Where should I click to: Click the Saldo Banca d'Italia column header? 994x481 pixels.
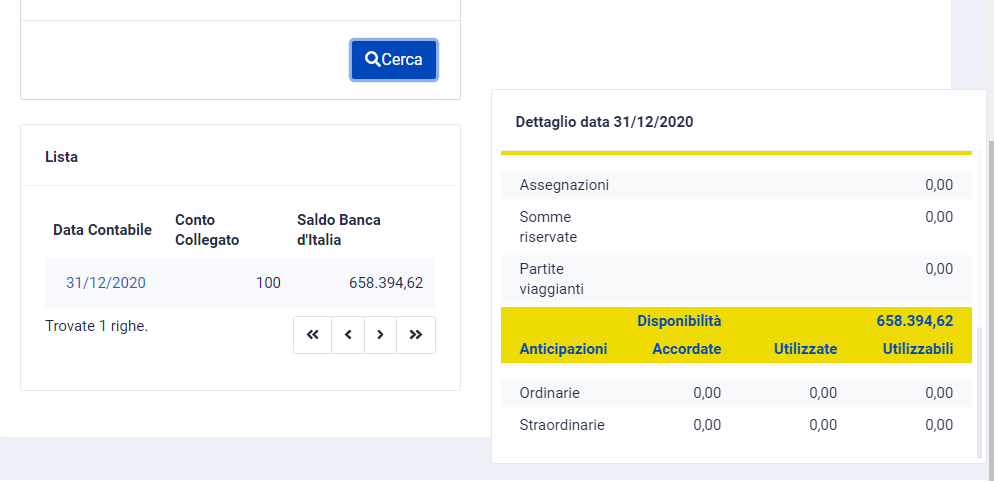[x=339, y=230]
